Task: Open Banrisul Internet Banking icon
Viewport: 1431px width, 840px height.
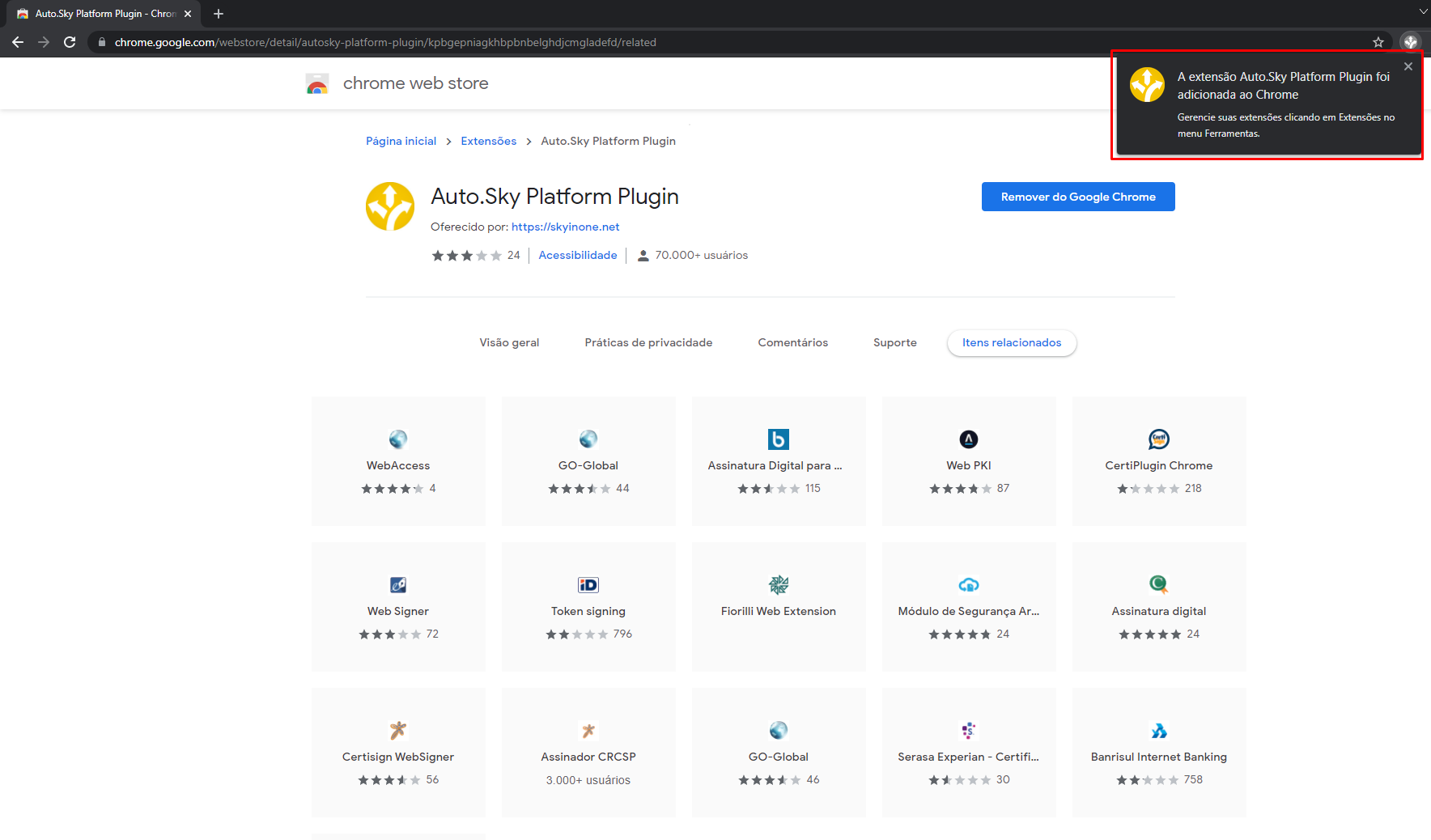Action: (x=1159, y=730)
